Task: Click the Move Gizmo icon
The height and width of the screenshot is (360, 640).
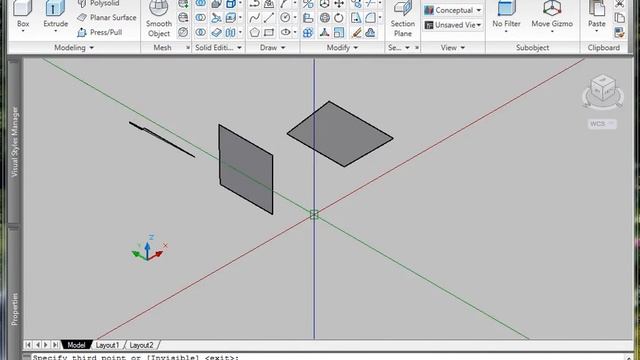Action: pyautogui.click(x=552, y=8)
